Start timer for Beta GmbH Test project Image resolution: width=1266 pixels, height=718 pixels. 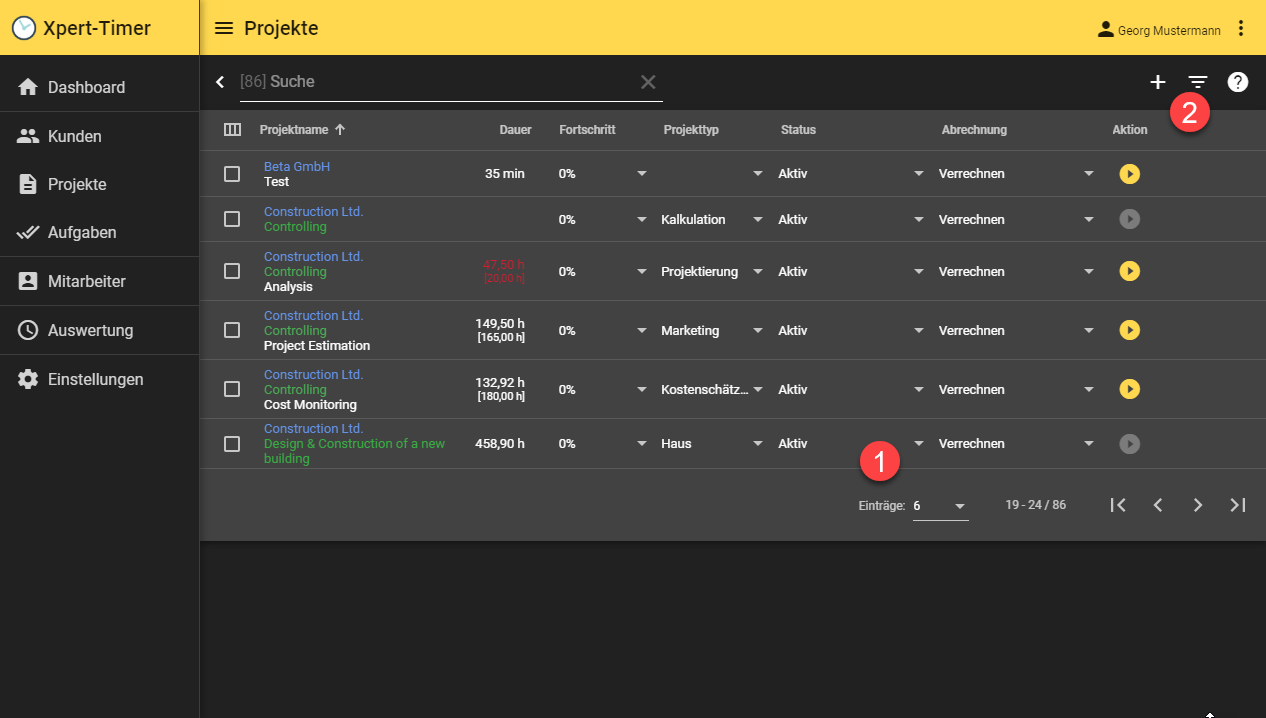tap(1129, 174)
